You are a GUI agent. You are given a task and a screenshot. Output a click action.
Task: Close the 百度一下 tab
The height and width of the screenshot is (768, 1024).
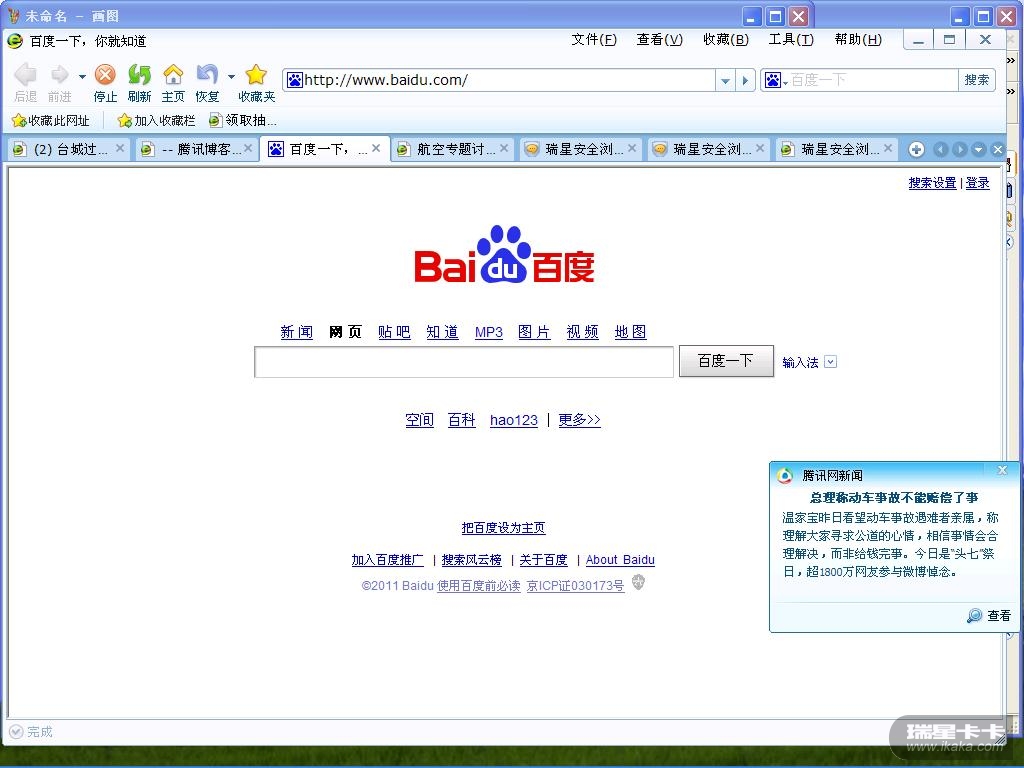(x=376, y=149)
